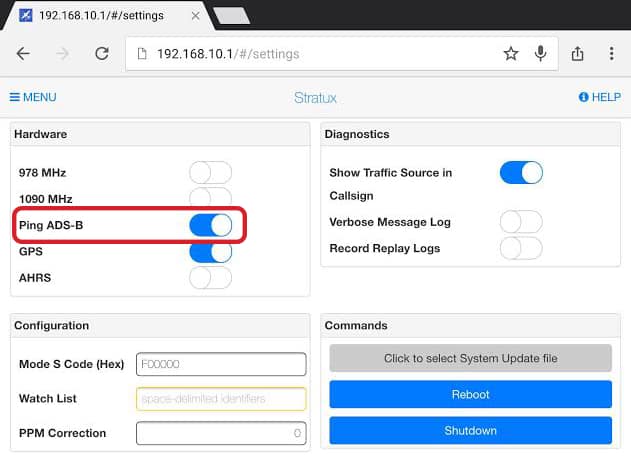
Task: Click the Configuration panel heading
Action: (52, 326)
